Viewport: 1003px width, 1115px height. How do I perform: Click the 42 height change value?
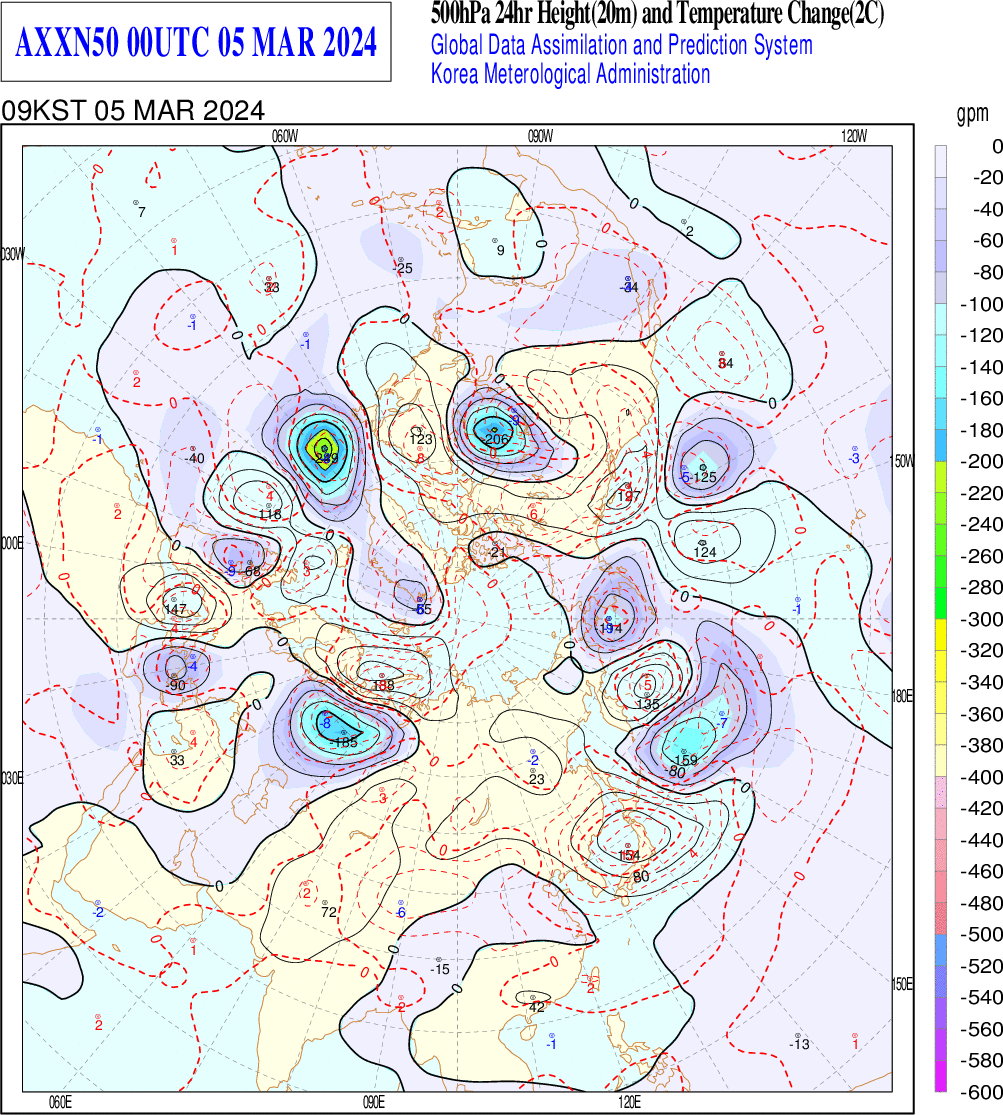pyautogui.click(x=536, y=1007)
